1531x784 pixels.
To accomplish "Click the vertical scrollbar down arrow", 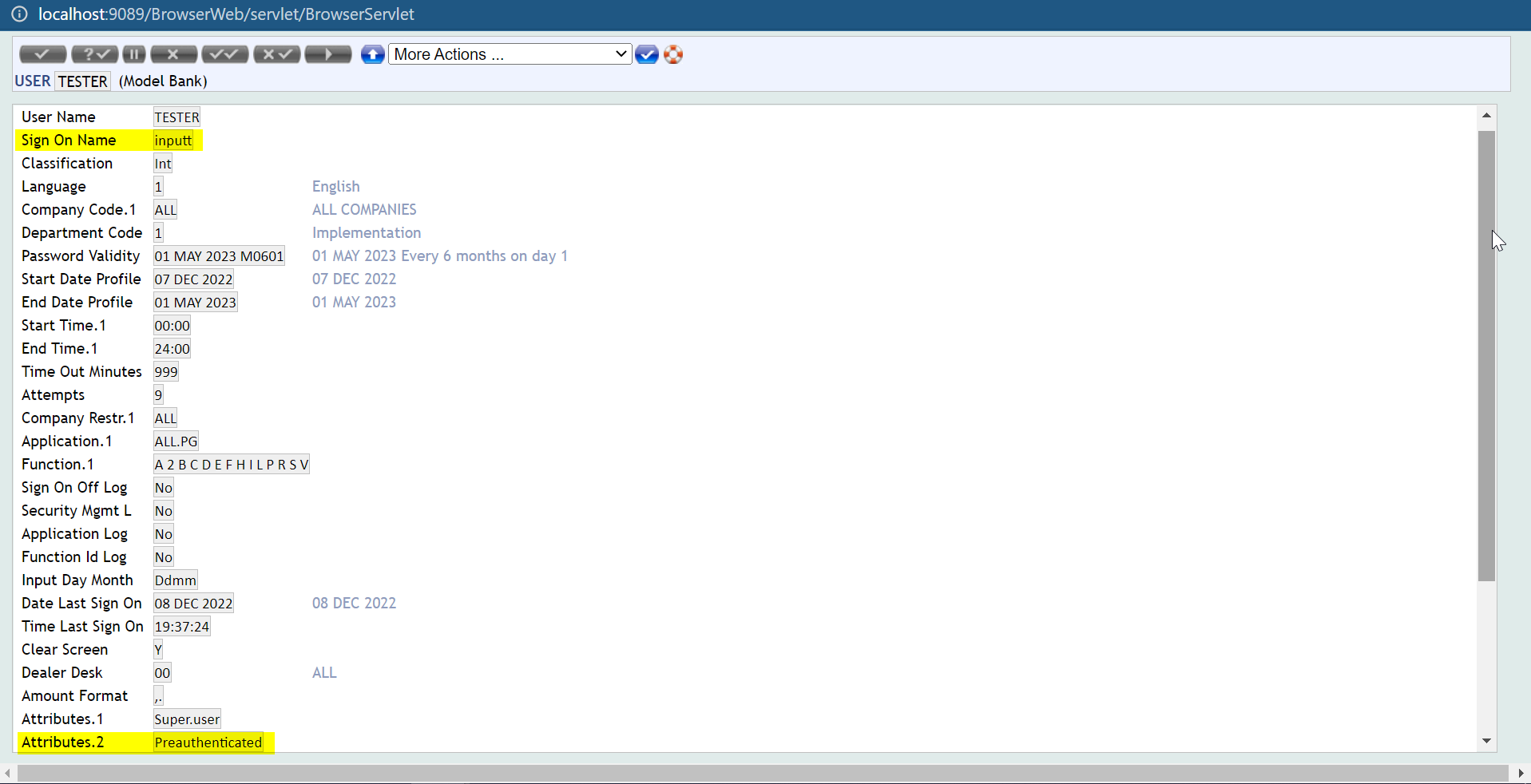I will point(1486,741).
